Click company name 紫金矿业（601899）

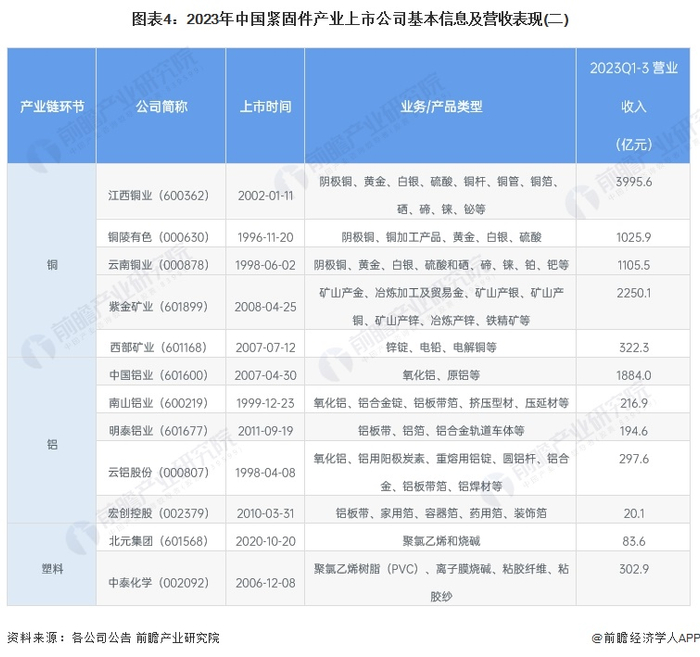click(158, 307)
